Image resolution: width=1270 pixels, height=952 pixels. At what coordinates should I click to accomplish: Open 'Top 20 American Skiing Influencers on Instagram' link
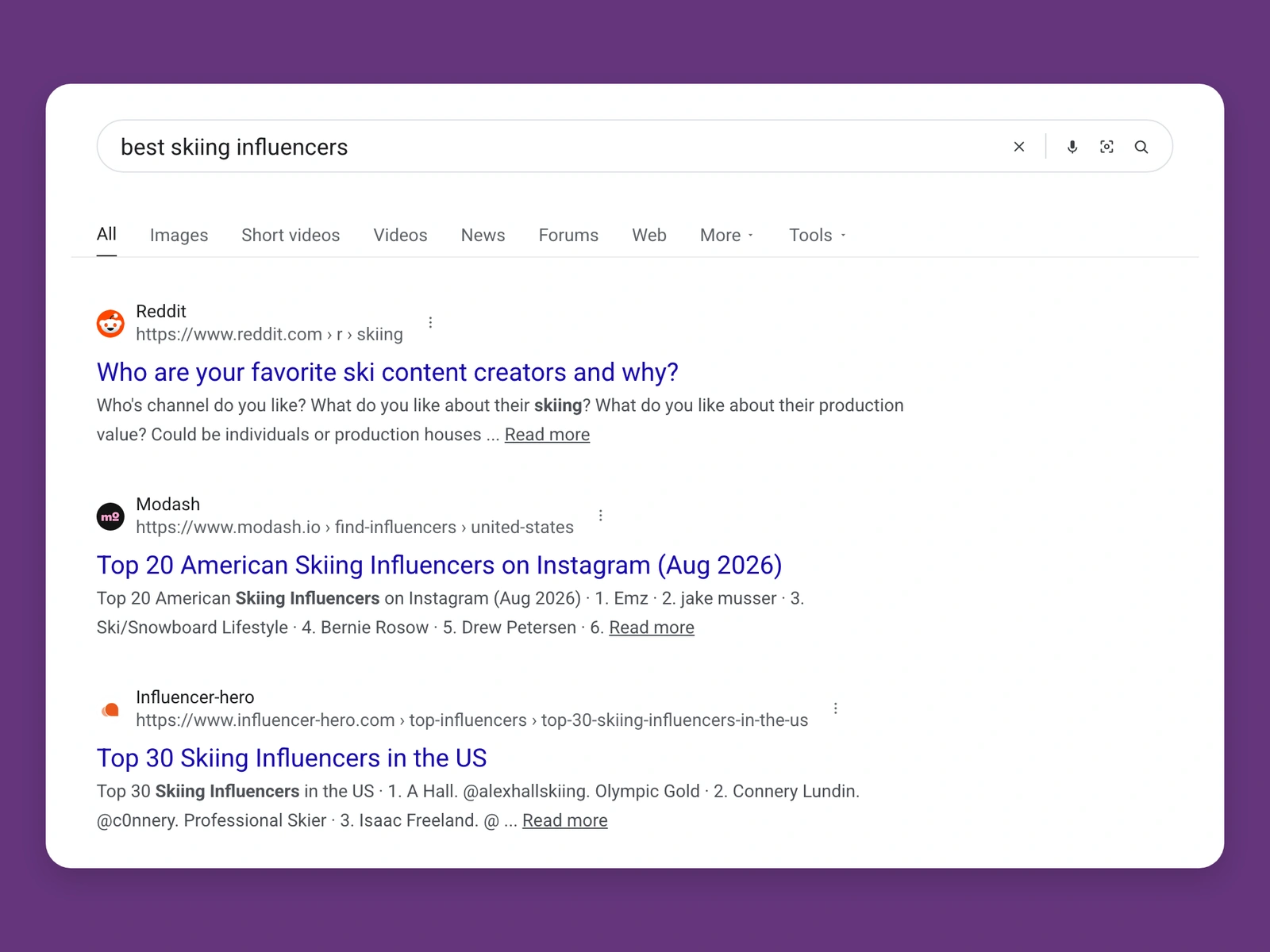(x=439, y=565)
